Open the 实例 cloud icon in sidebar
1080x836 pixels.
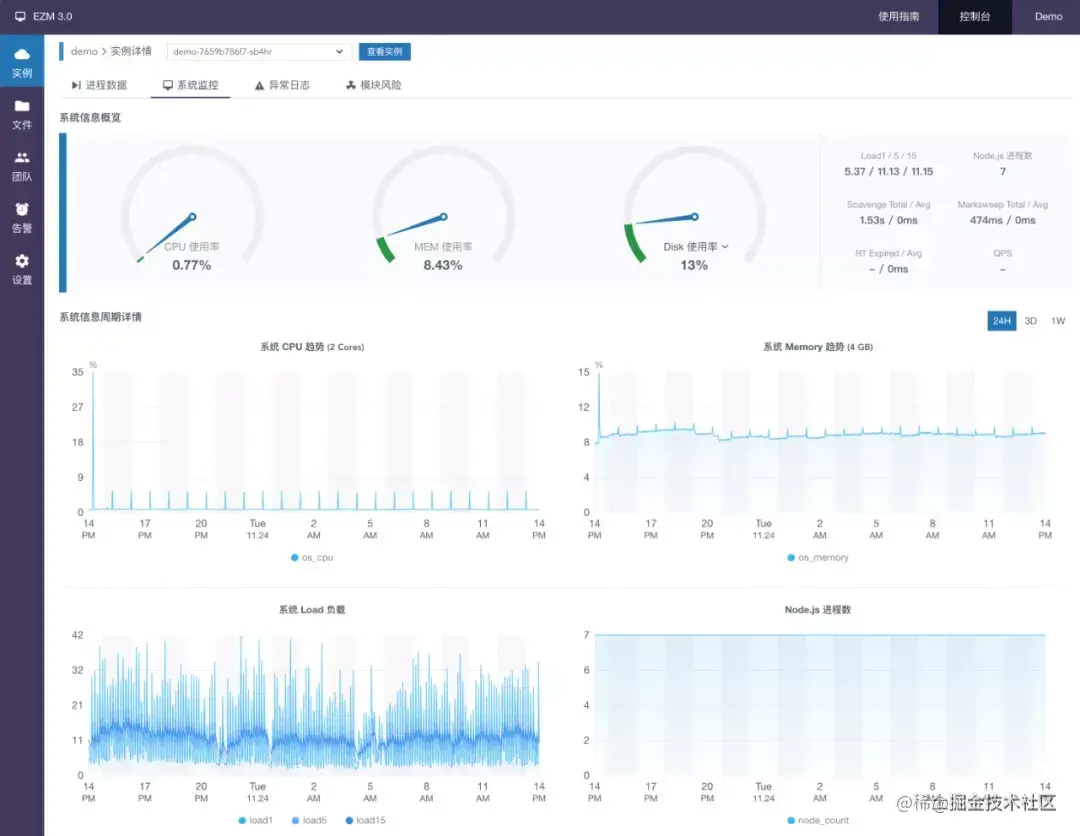(22, 54)
